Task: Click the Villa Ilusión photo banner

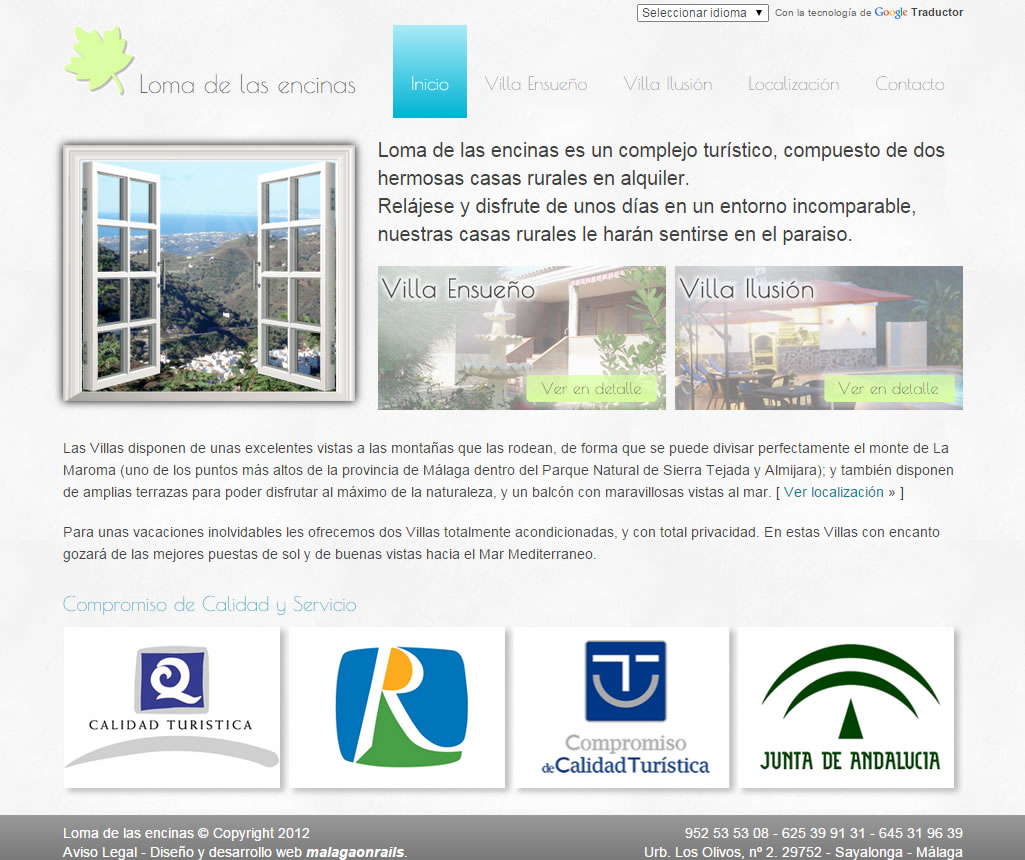Action: coord(818,338)
